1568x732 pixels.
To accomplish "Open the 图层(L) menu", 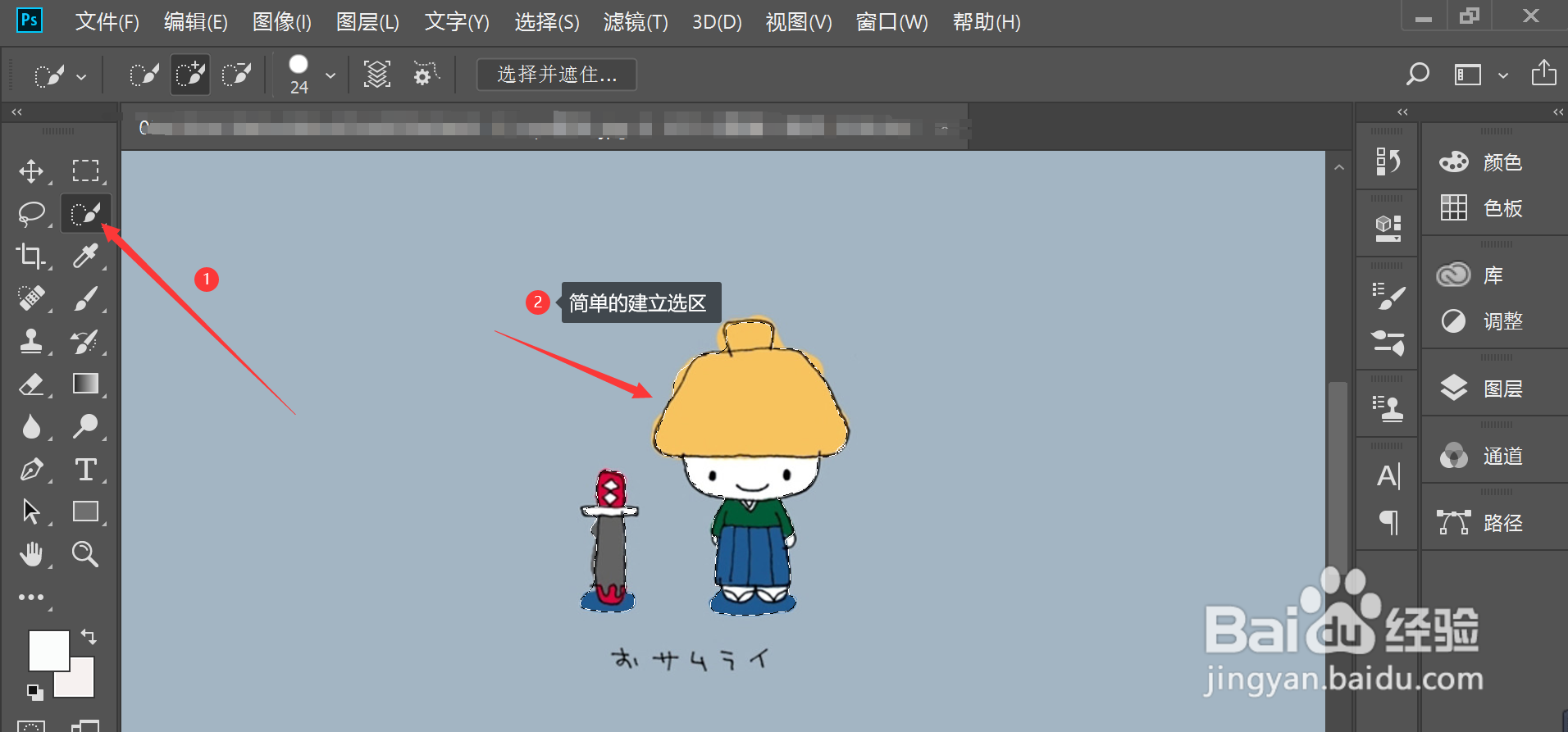I will click(x=367, y=22).
